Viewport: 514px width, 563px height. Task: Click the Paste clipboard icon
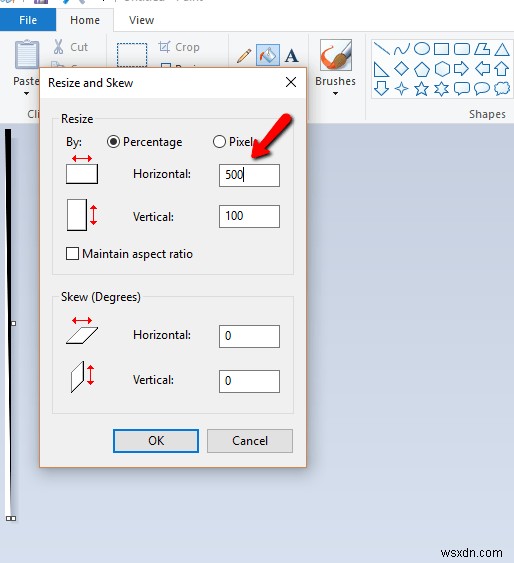click(27, 55)
